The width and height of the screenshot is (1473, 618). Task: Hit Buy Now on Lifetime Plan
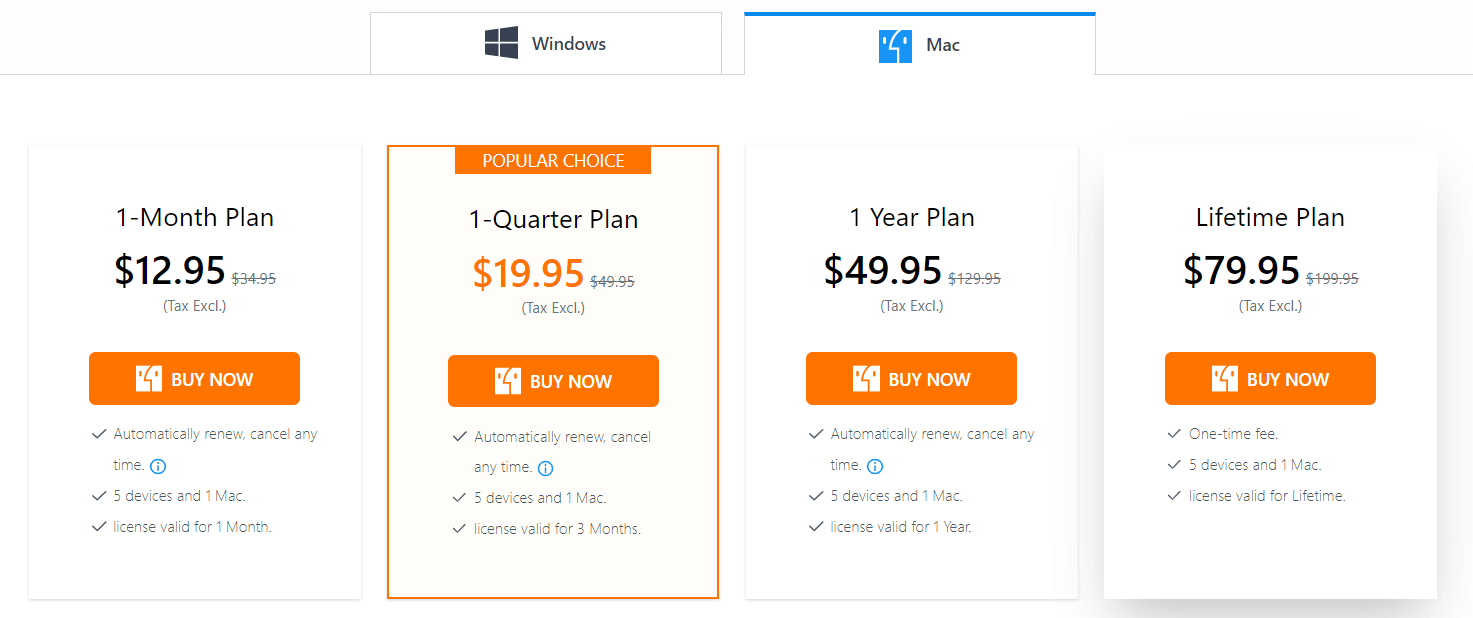[1270, 379]
